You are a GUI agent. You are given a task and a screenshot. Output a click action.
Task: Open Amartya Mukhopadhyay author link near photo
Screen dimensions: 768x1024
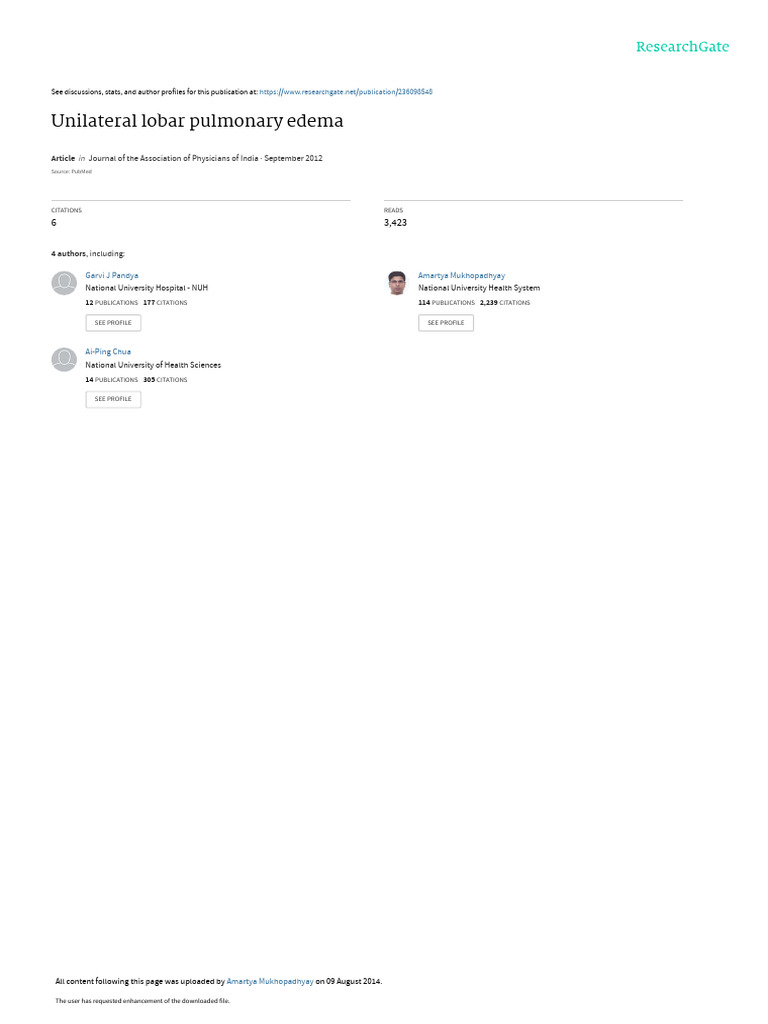(x=461, y=276)
